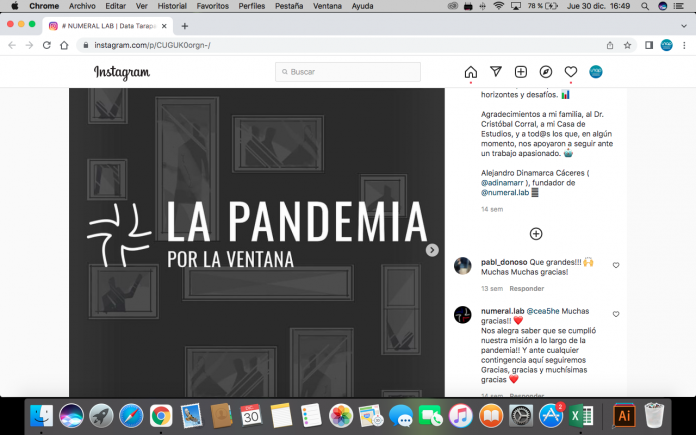696x435 pixels.
Task: Load more comments plus circle
Action: pos(536,233)
